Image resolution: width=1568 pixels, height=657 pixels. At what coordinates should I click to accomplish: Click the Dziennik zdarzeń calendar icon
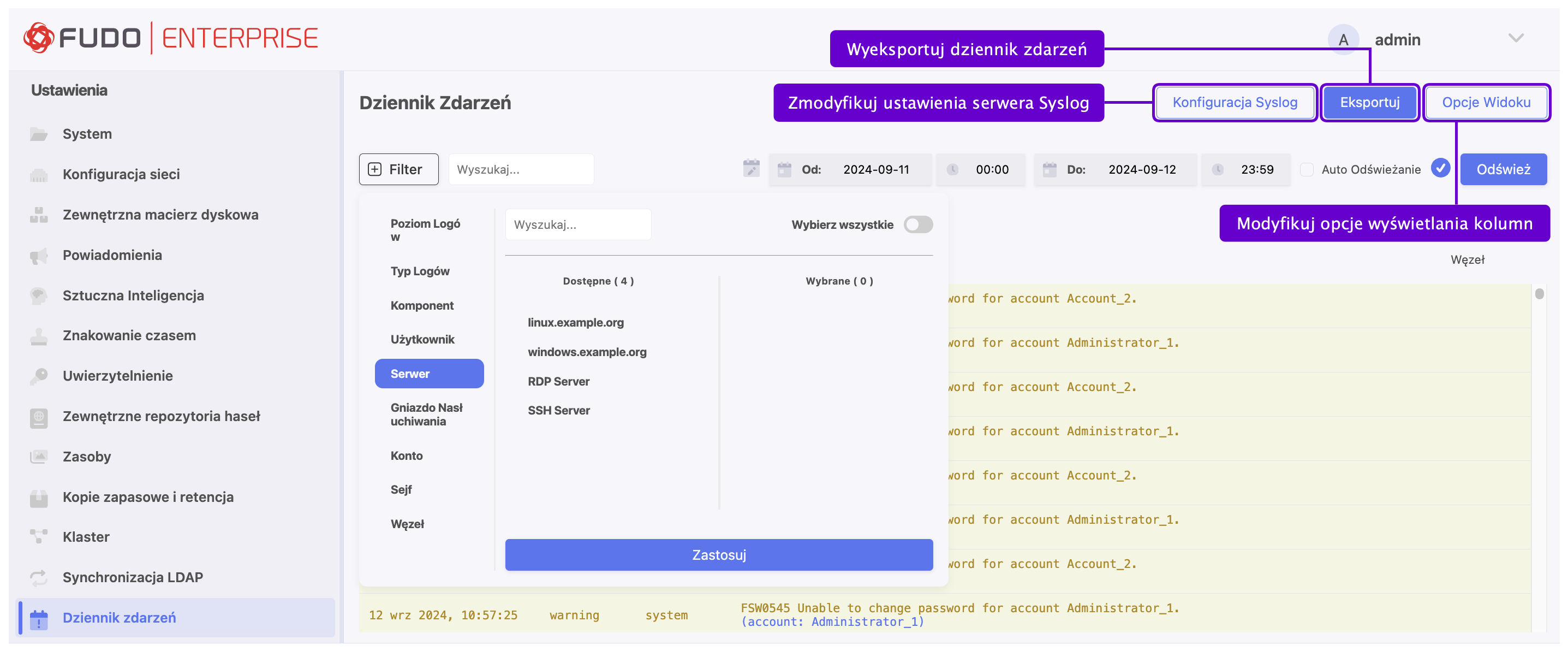tap(39, 619)
